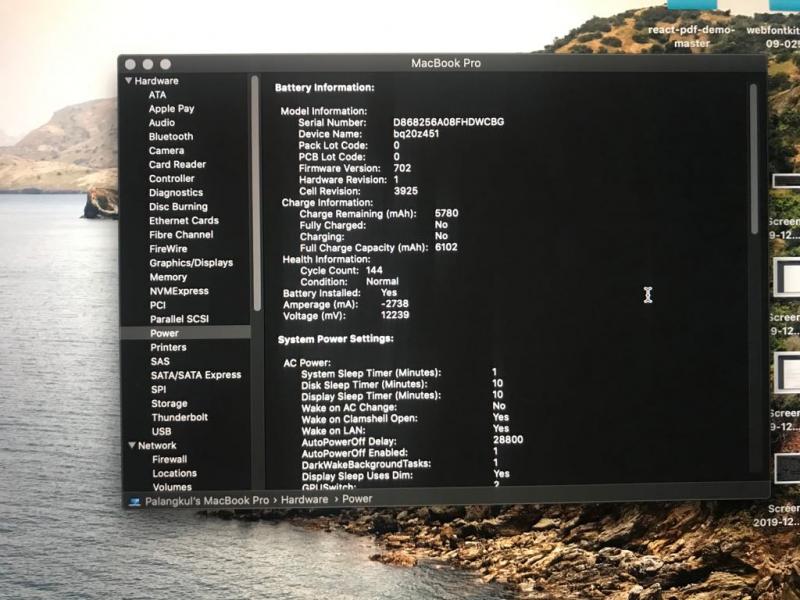Click the MacBook Pro window title
800x600 pixels.
[446, 63]
